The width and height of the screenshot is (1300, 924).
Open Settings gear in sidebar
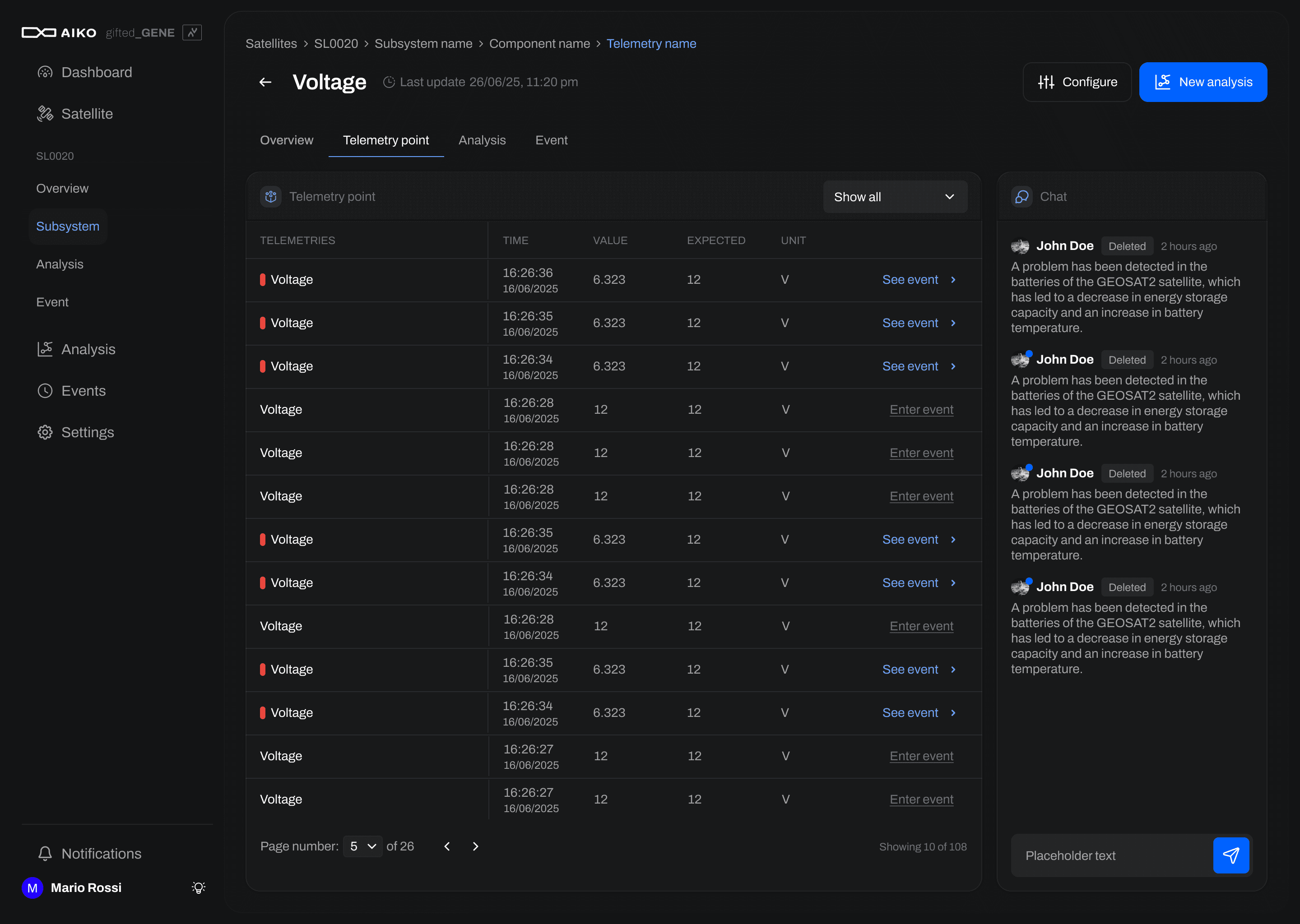coord(45,432)
